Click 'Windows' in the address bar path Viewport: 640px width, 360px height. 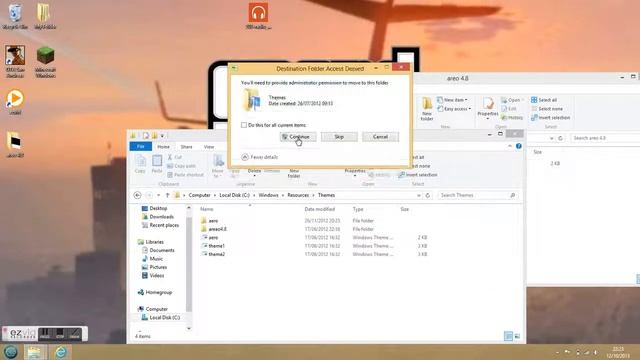268,196
